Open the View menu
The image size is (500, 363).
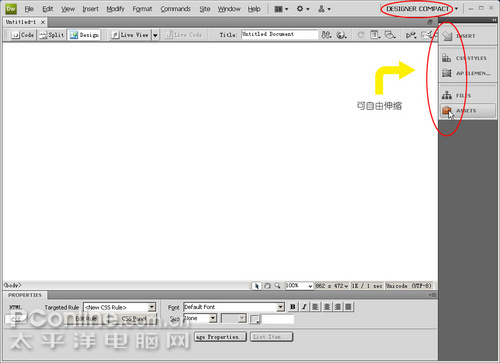(68, 9)
